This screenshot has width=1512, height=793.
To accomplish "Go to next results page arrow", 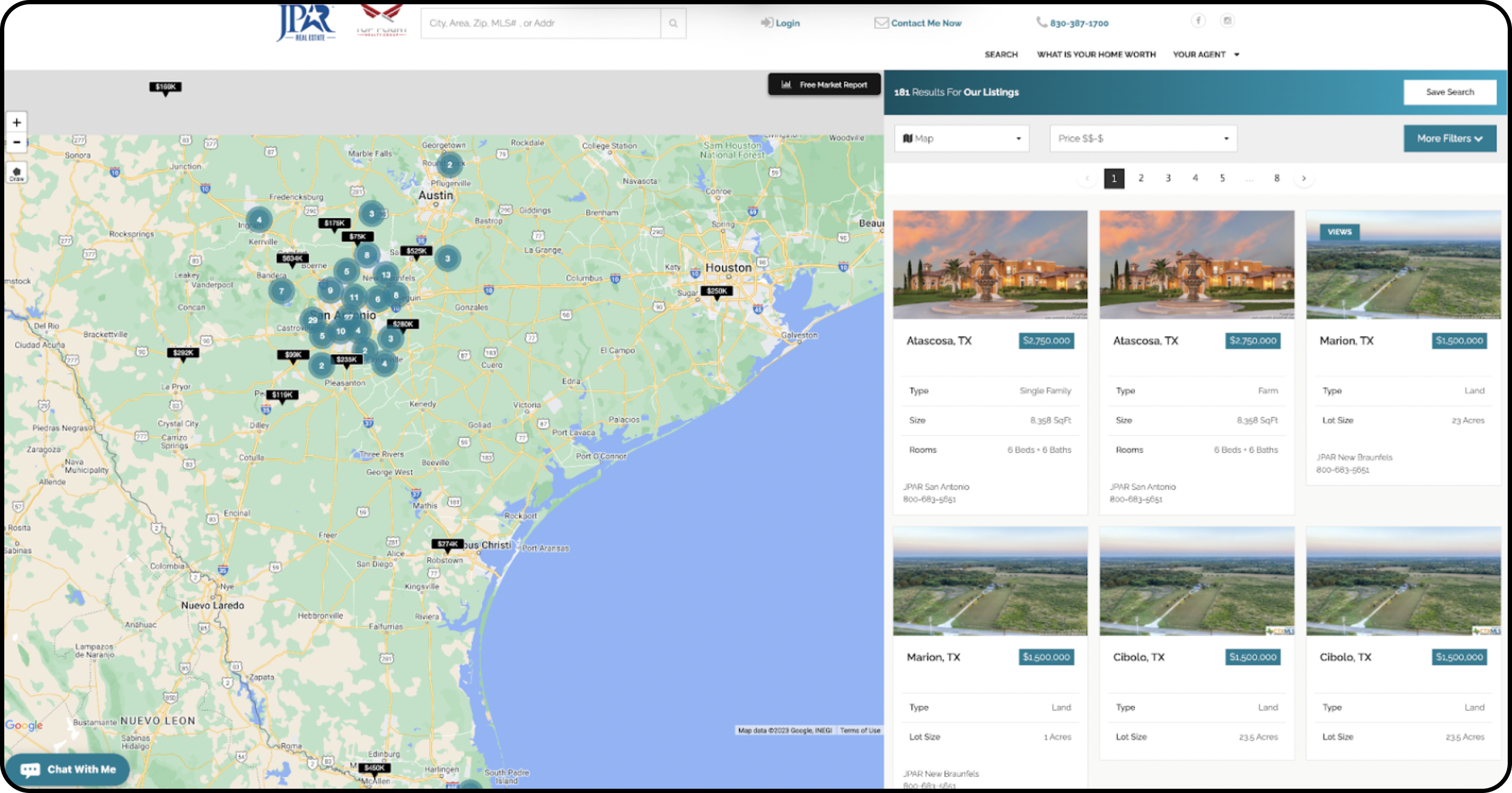I will click(1304, 178).
